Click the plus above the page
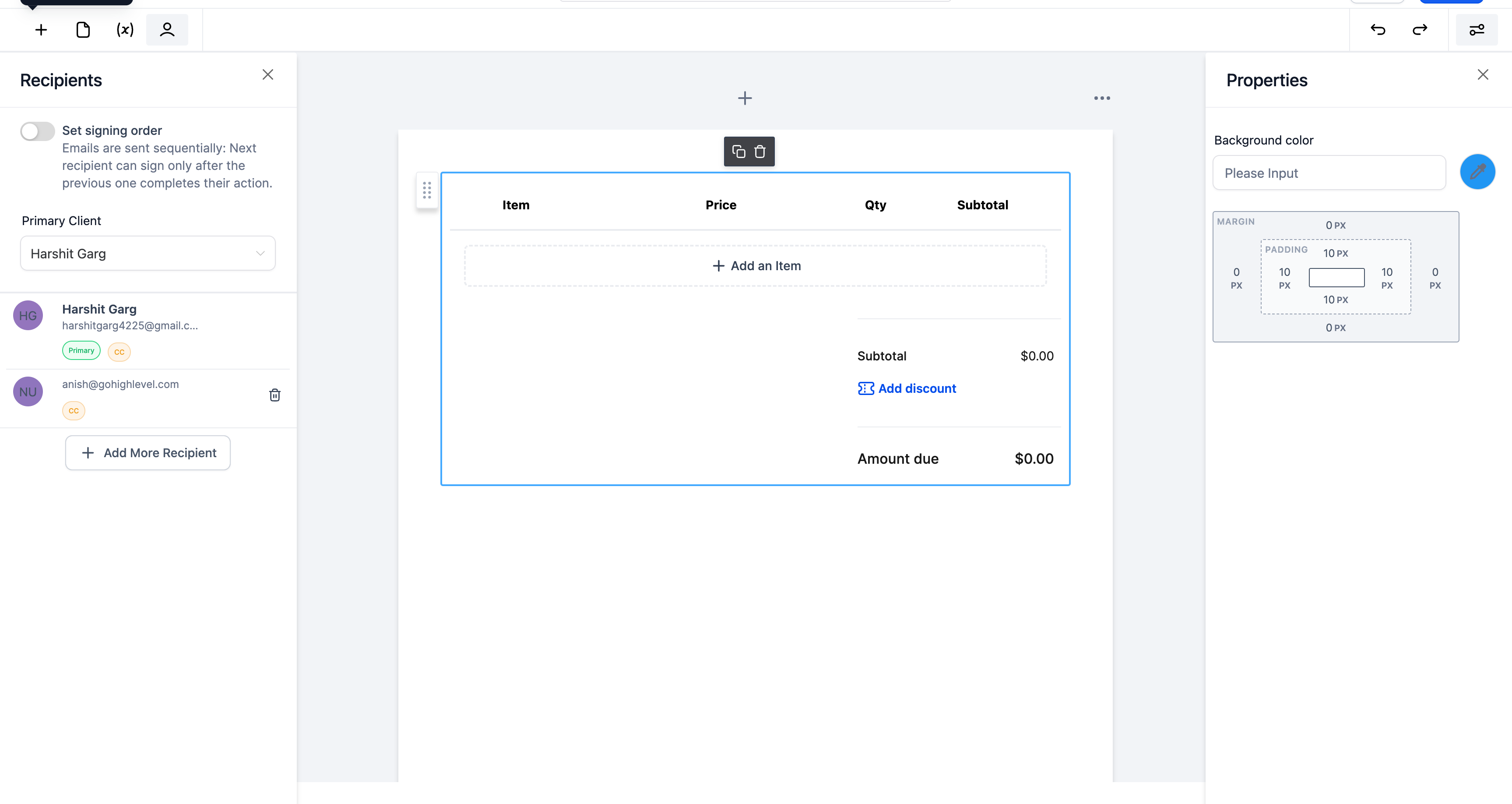1512x804 pixels. [745, 98]
